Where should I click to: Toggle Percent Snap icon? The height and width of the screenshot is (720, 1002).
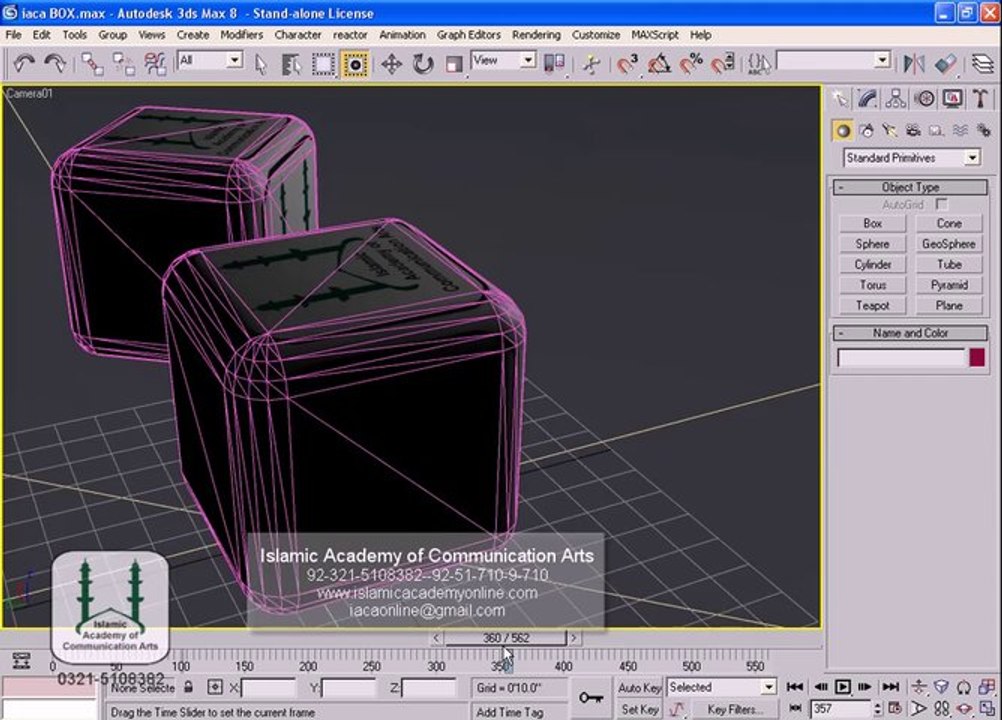point(691,64)
